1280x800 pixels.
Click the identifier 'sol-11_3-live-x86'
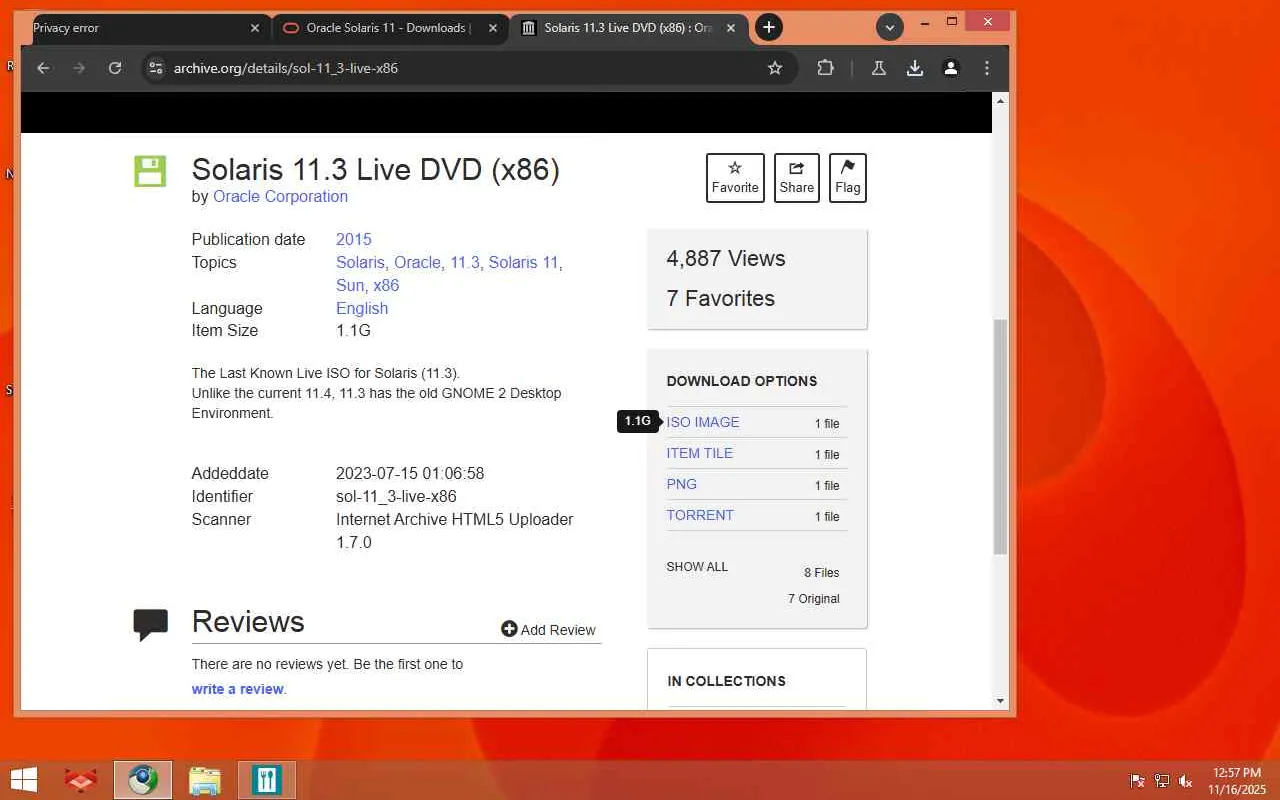pyautogui.click(x=396, y=496)
